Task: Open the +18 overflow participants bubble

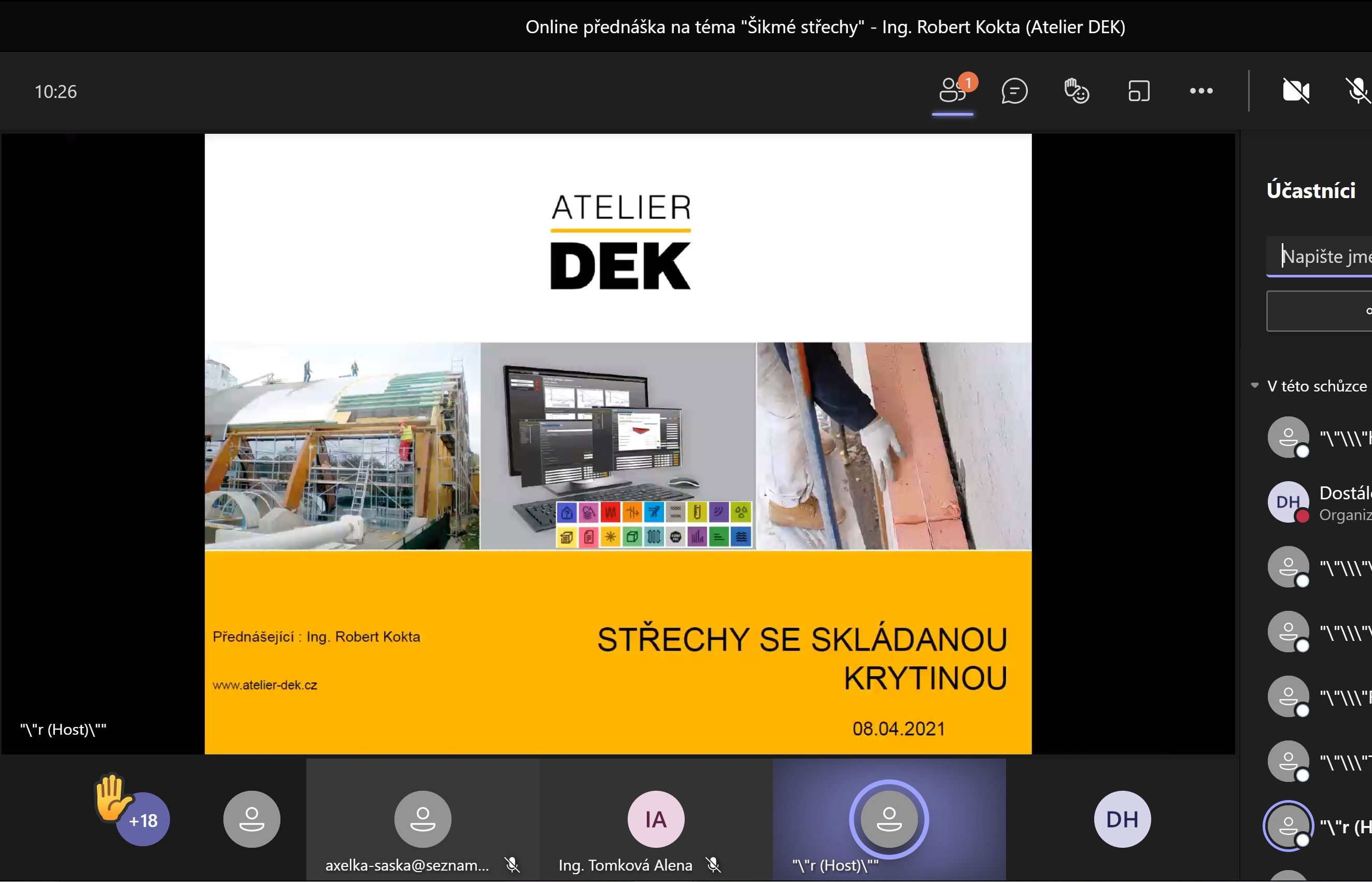Action: pyautogui.click(x=143, y=820)
